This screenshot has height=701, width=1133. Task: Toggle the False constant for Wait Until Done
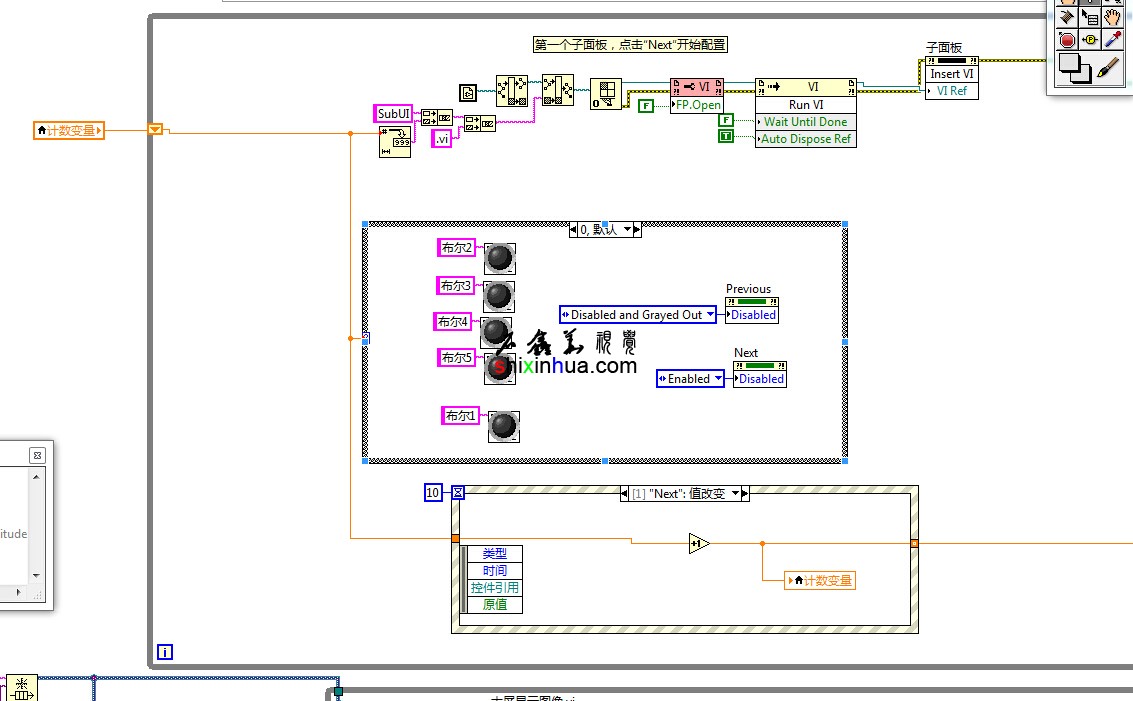(726, 120)
